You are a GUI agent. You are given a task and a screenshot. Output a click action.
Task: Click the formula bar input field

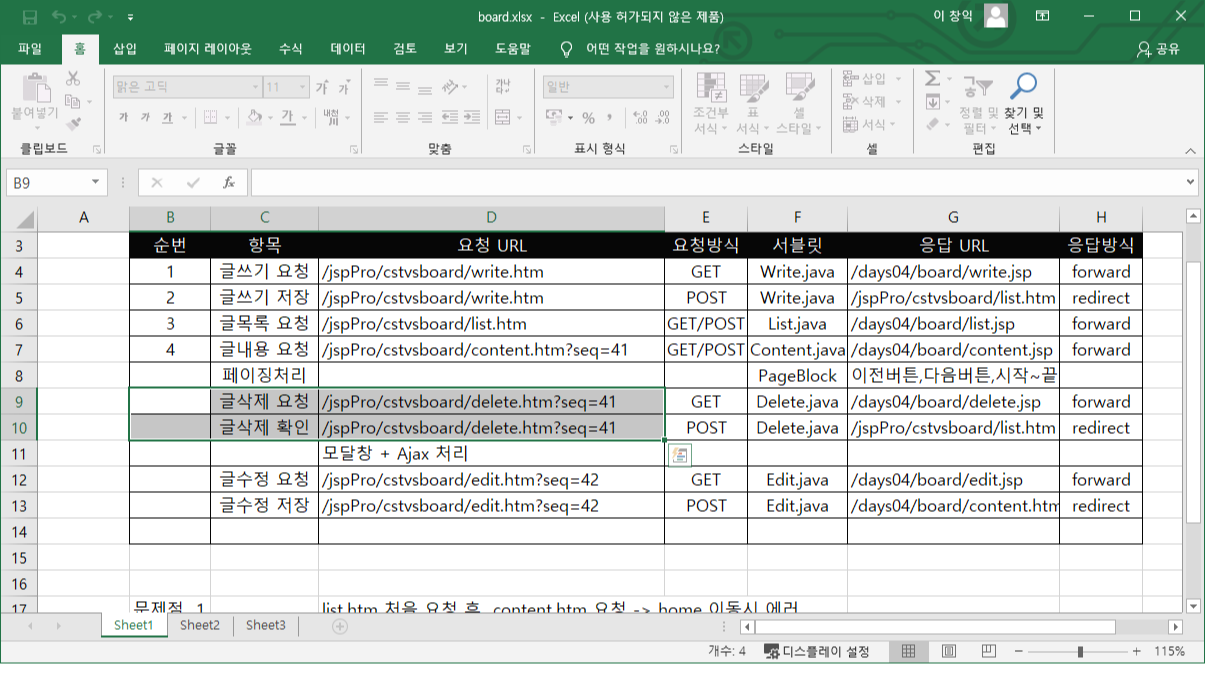[715, 182]
